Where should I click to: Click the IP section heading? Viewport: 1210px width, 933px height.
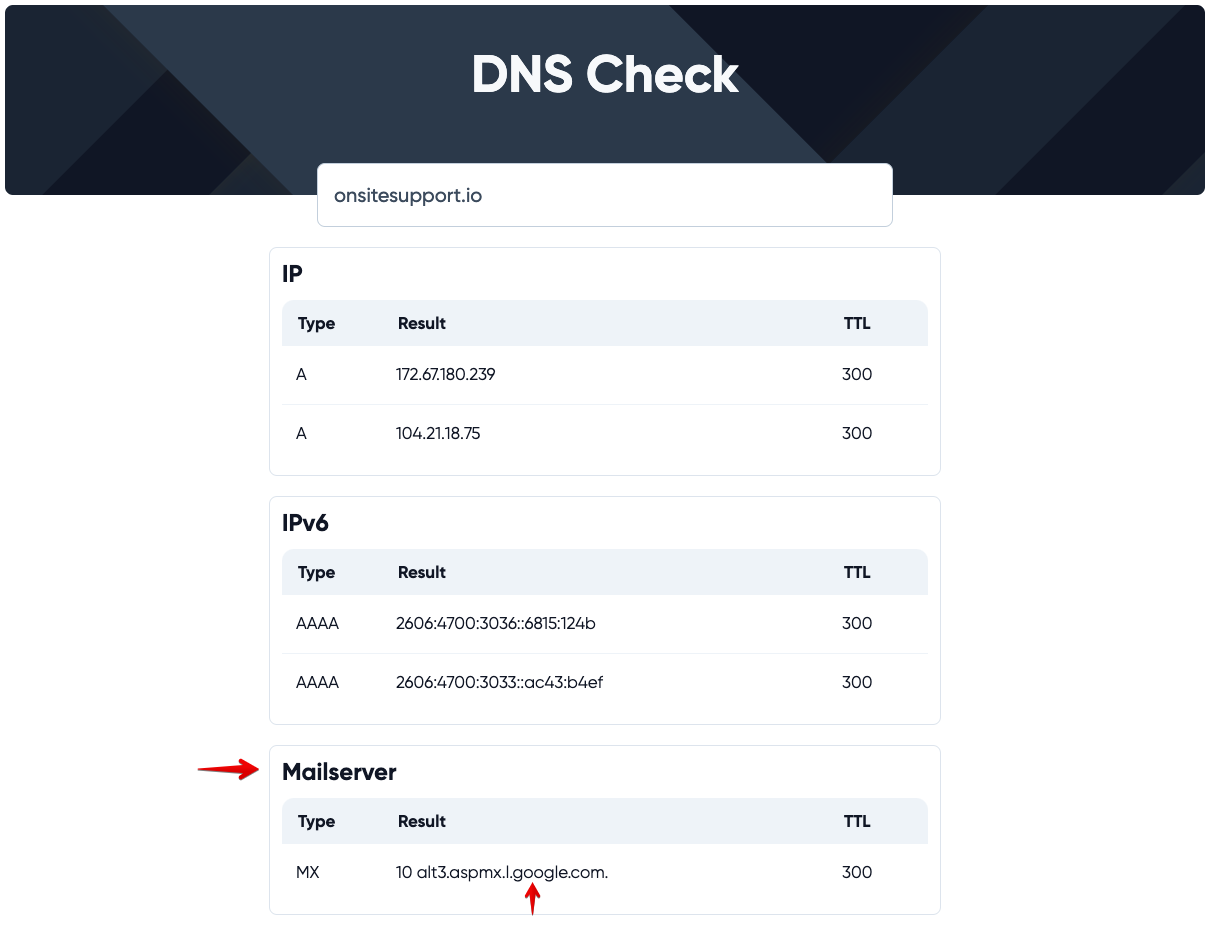click(292, 274)
